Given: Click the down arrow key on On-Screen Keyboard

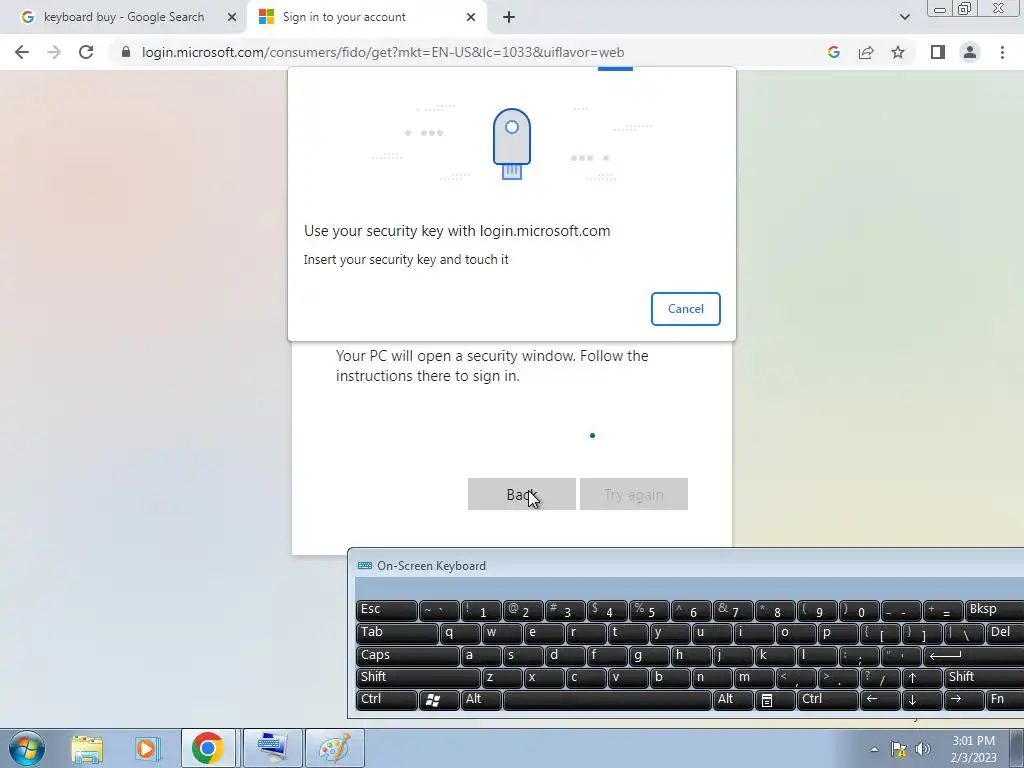Looking at the screenshot, I should click(x=921, y=700).
